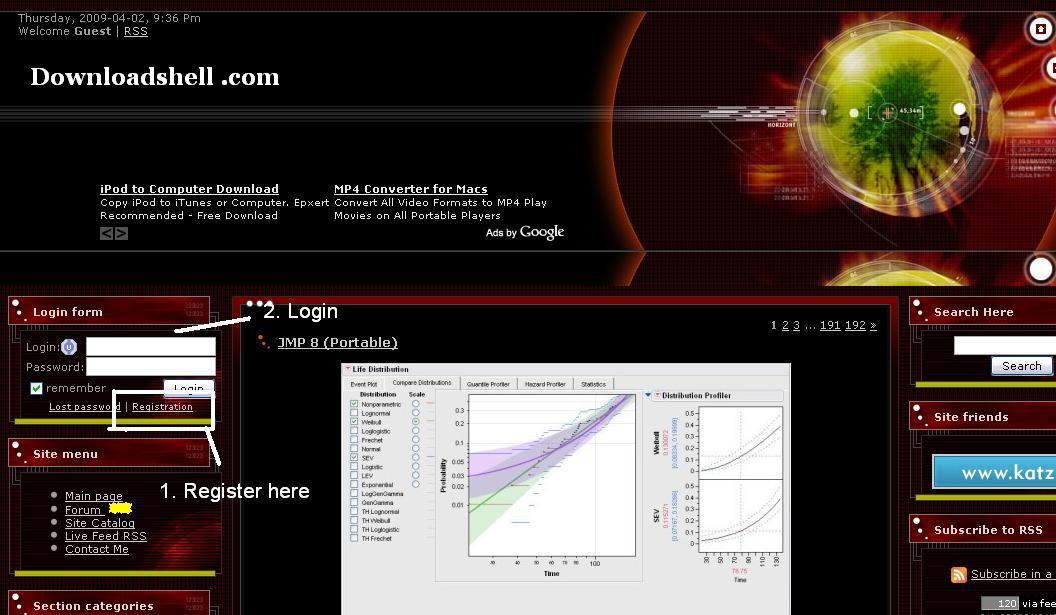This screenshot has height=615, width=1056.
Task: Go to page 2 of posts
Action: 785,326
